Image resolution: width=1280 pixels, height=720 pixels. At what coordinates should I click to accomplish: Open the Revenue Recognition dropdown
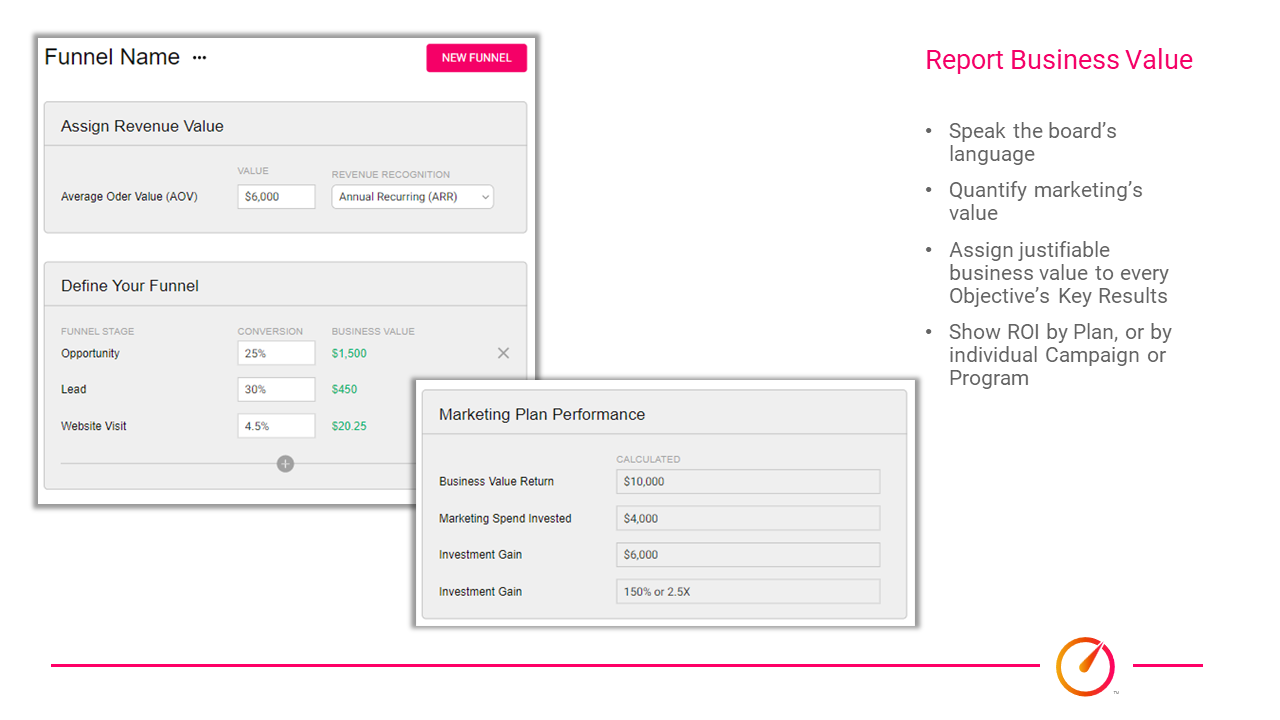413,197
